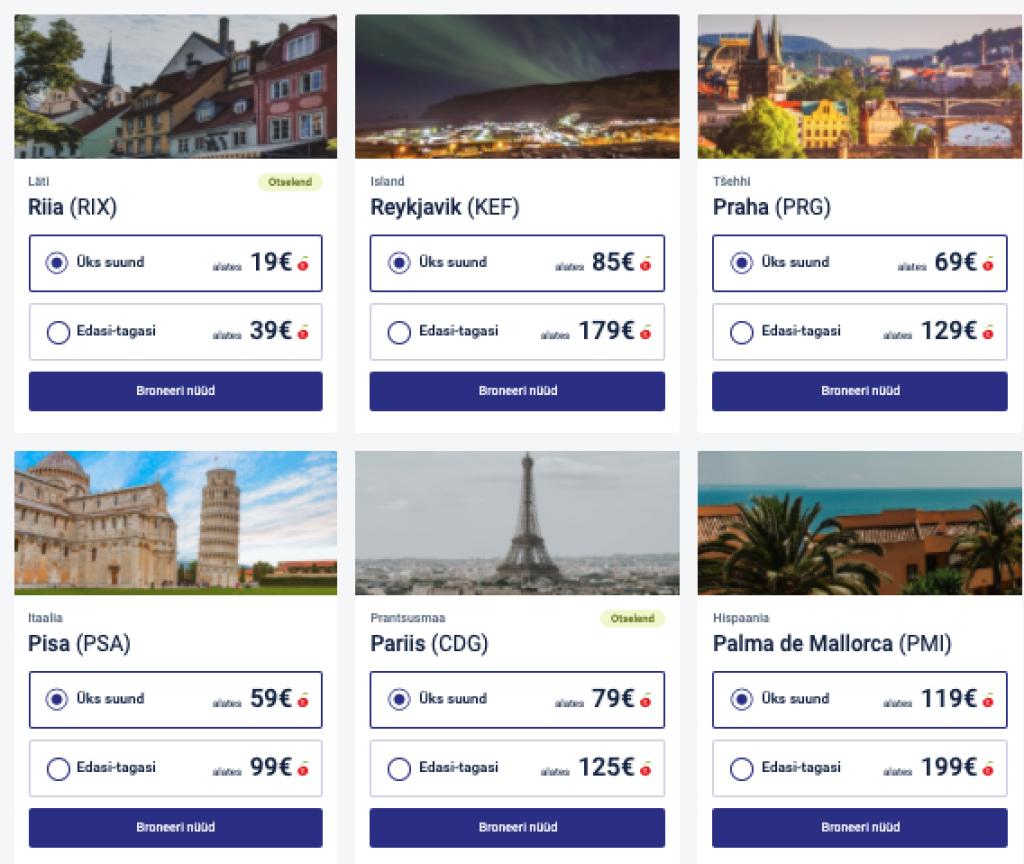The image size is (1024, 864).
Task: Click cherry icon beside Praha 69€ price
Action: point(988,264)
